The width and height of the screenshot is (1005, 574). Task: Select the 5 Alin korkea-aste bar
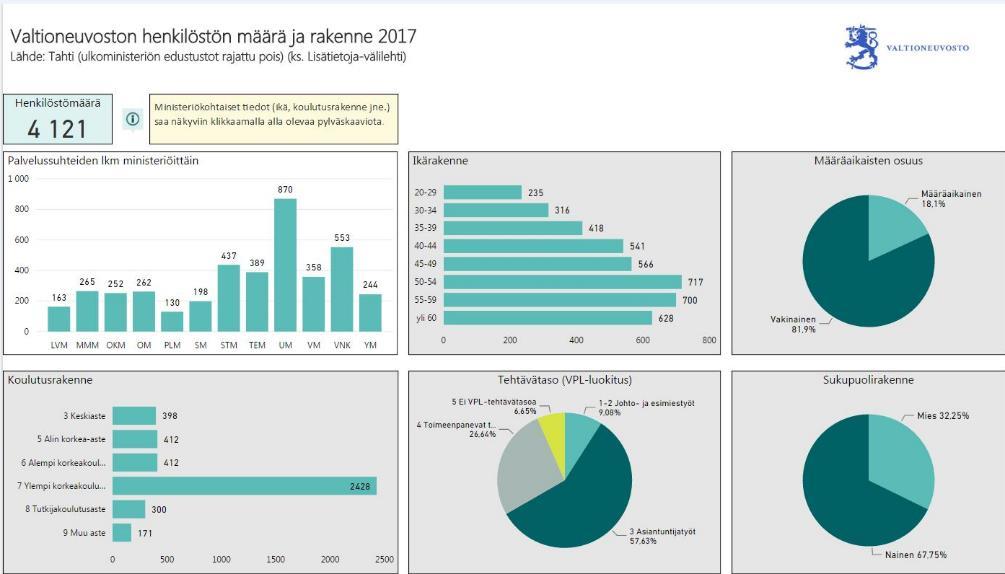(135, 439)
